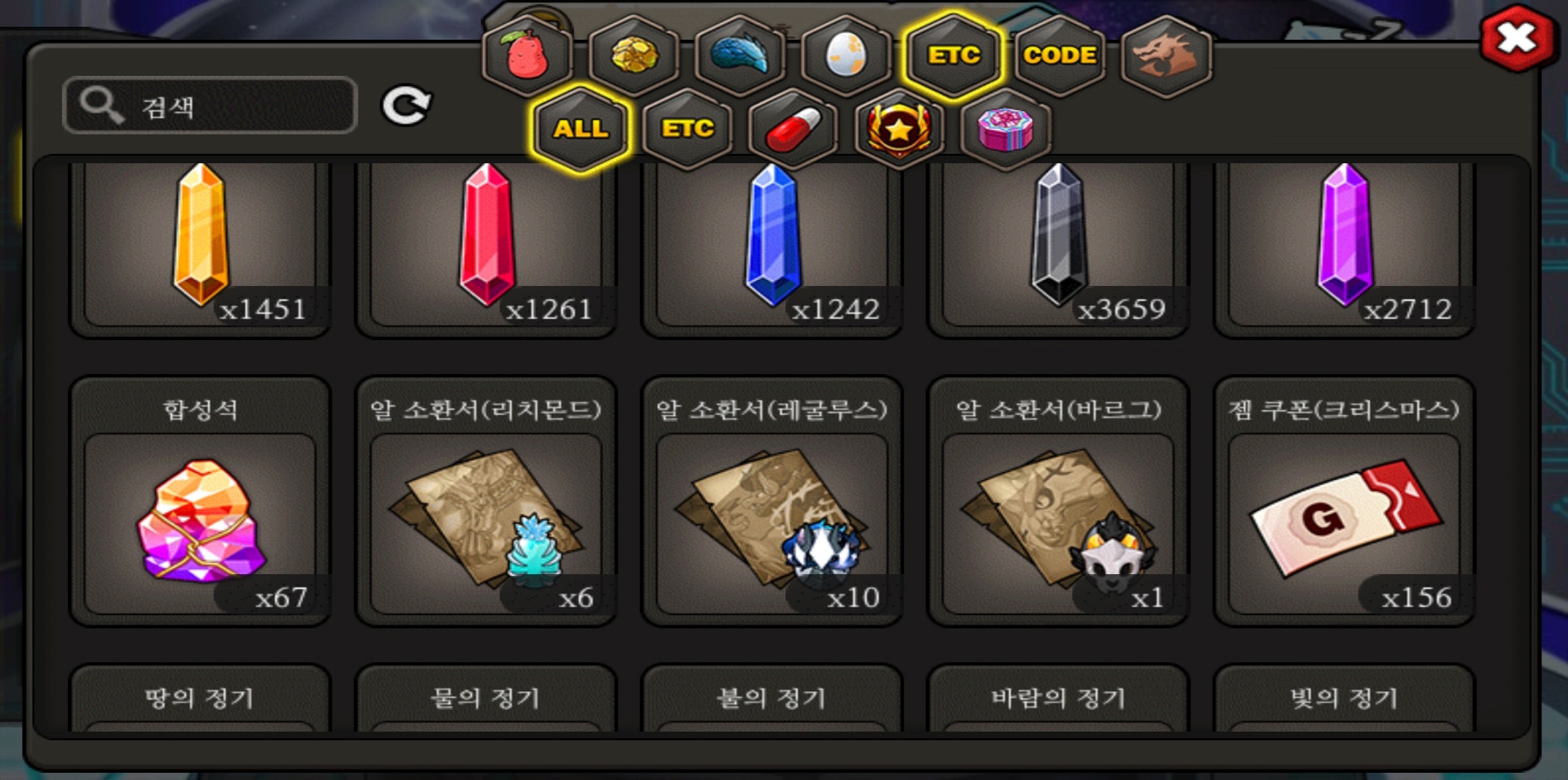Image resolution: width=1568 pixels, height=780 pixels.
Task: Switch to the egg category tab
Action: (x=846, y=56)
